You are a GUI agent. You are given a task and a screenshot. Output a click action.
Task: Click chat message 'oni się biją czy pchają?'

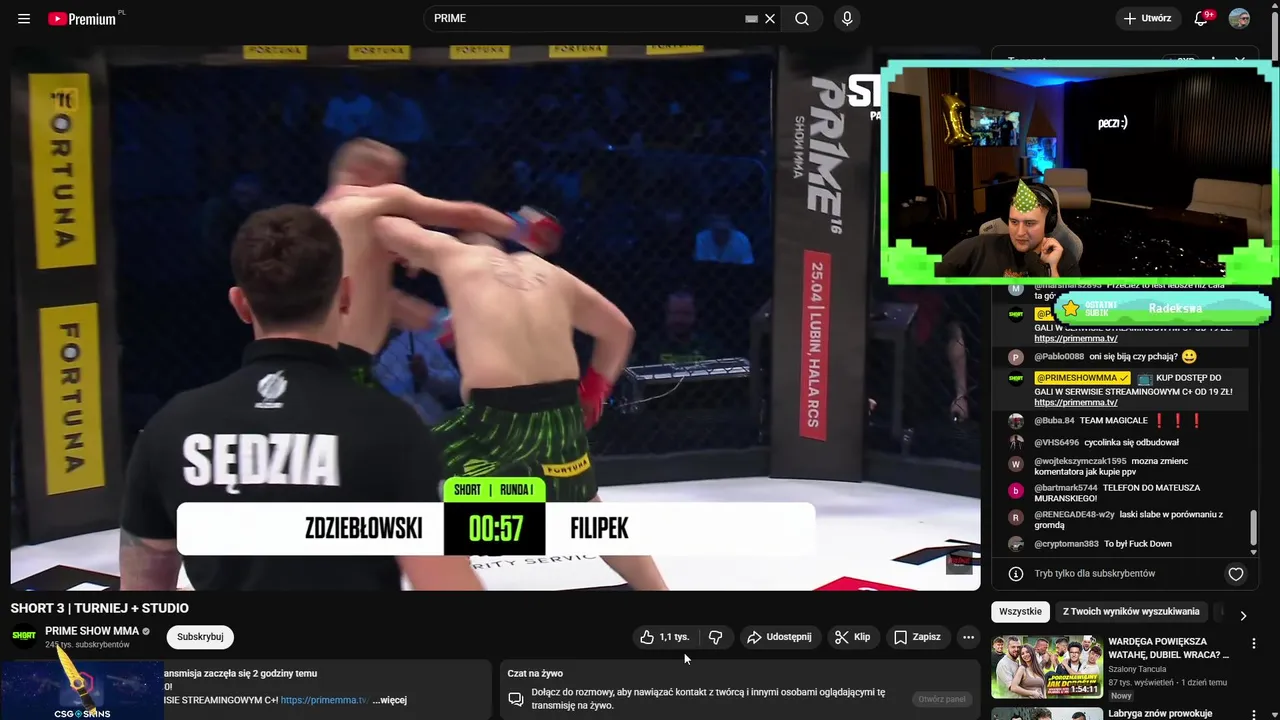coord(1133,357)
